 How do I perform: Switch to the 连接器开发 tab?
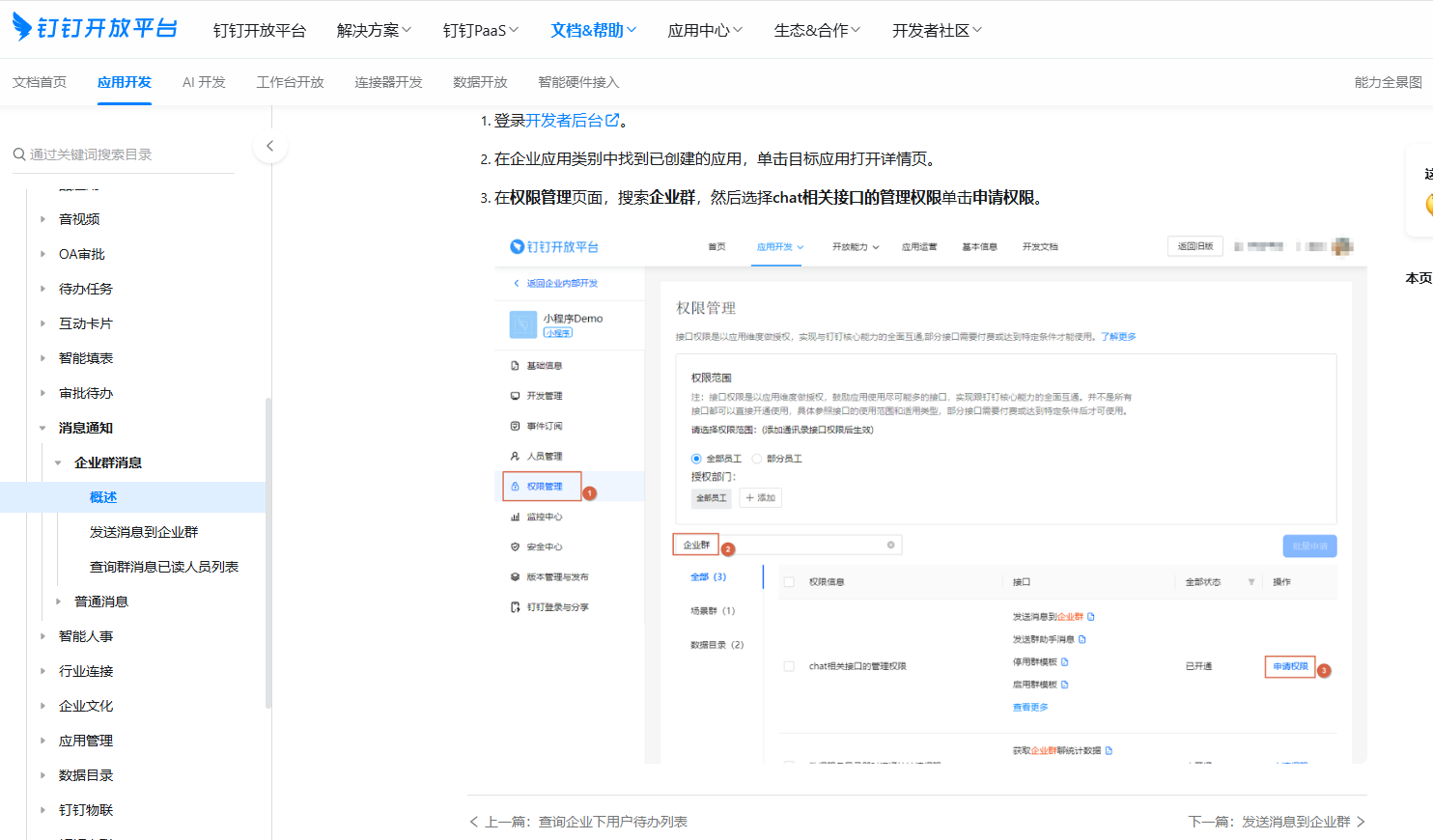coord(388,82)
